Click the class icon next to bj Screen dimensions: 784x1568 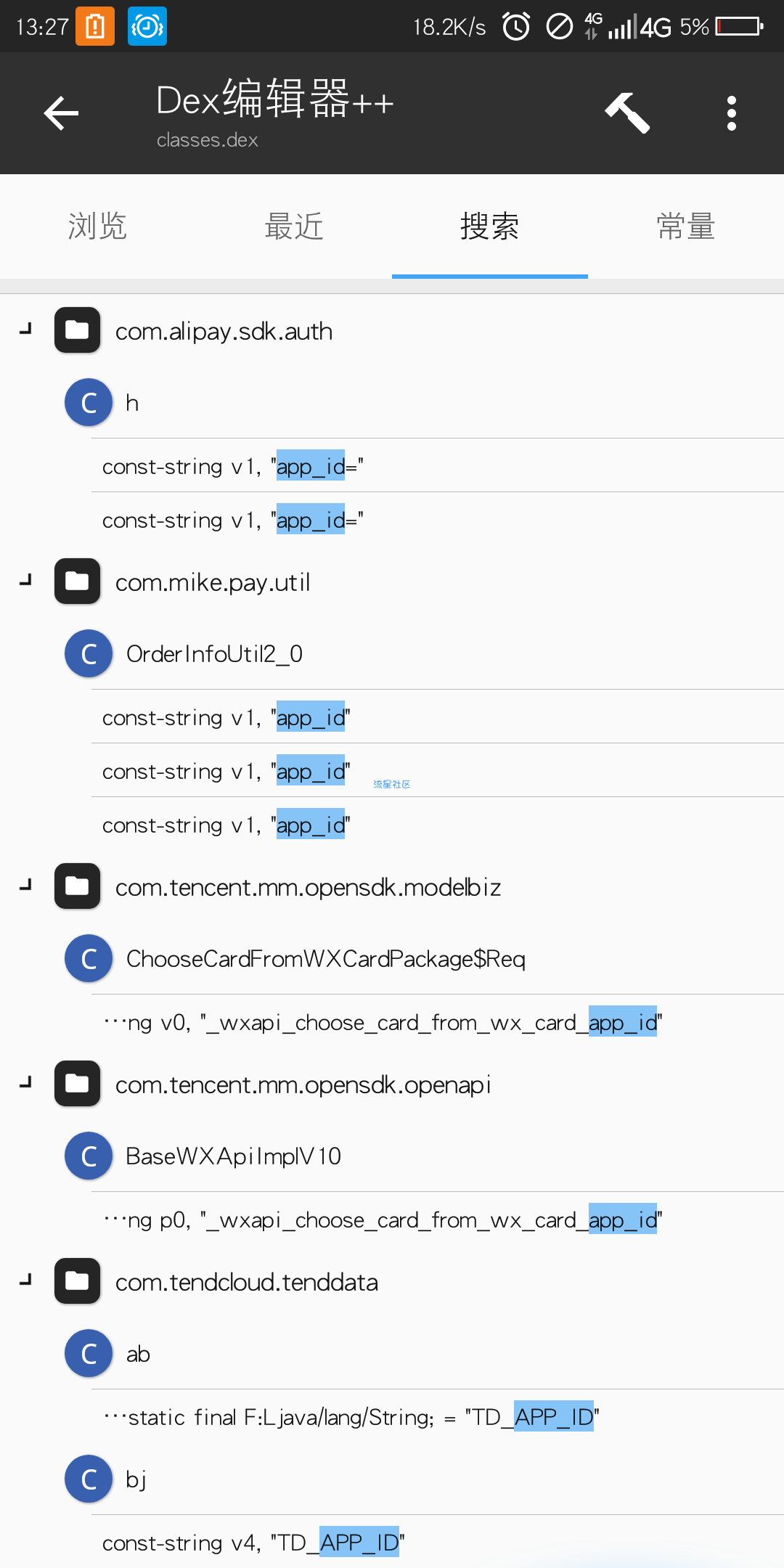click(89, 1479)
